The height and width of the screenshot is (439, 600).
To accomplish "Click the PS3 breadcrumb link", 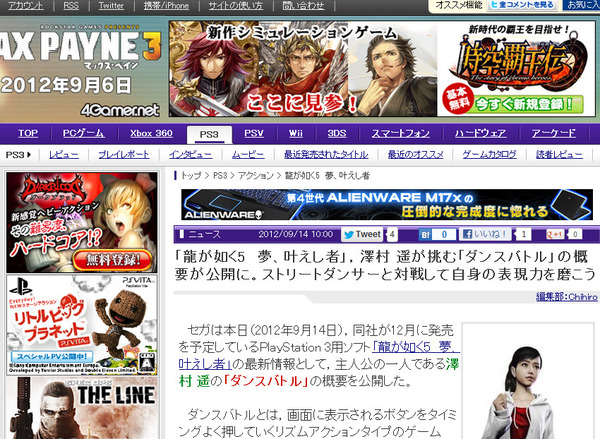I will (220, 176).
